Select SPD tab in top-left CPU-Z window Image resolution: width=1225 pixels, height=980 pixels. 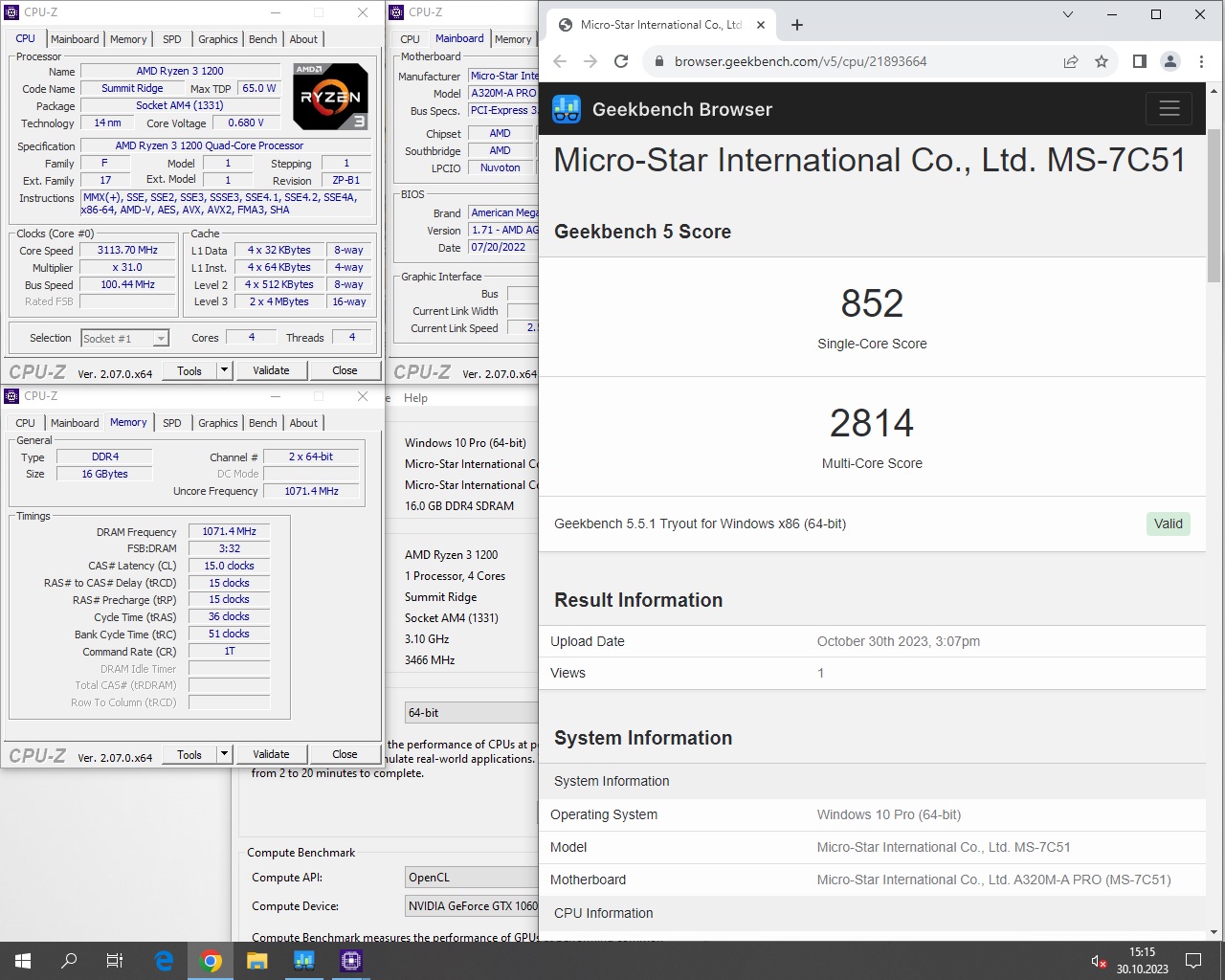[x=172, y=39]
